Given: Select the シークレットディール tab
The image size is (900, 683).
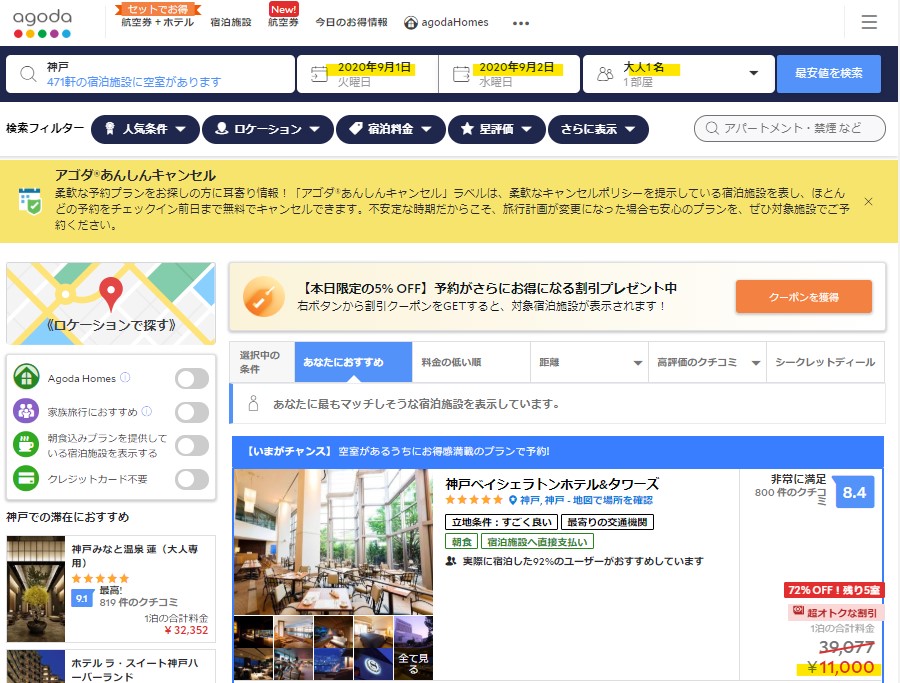Looking at the screenshot, I should pyautogui.click(x=825, y=362).
